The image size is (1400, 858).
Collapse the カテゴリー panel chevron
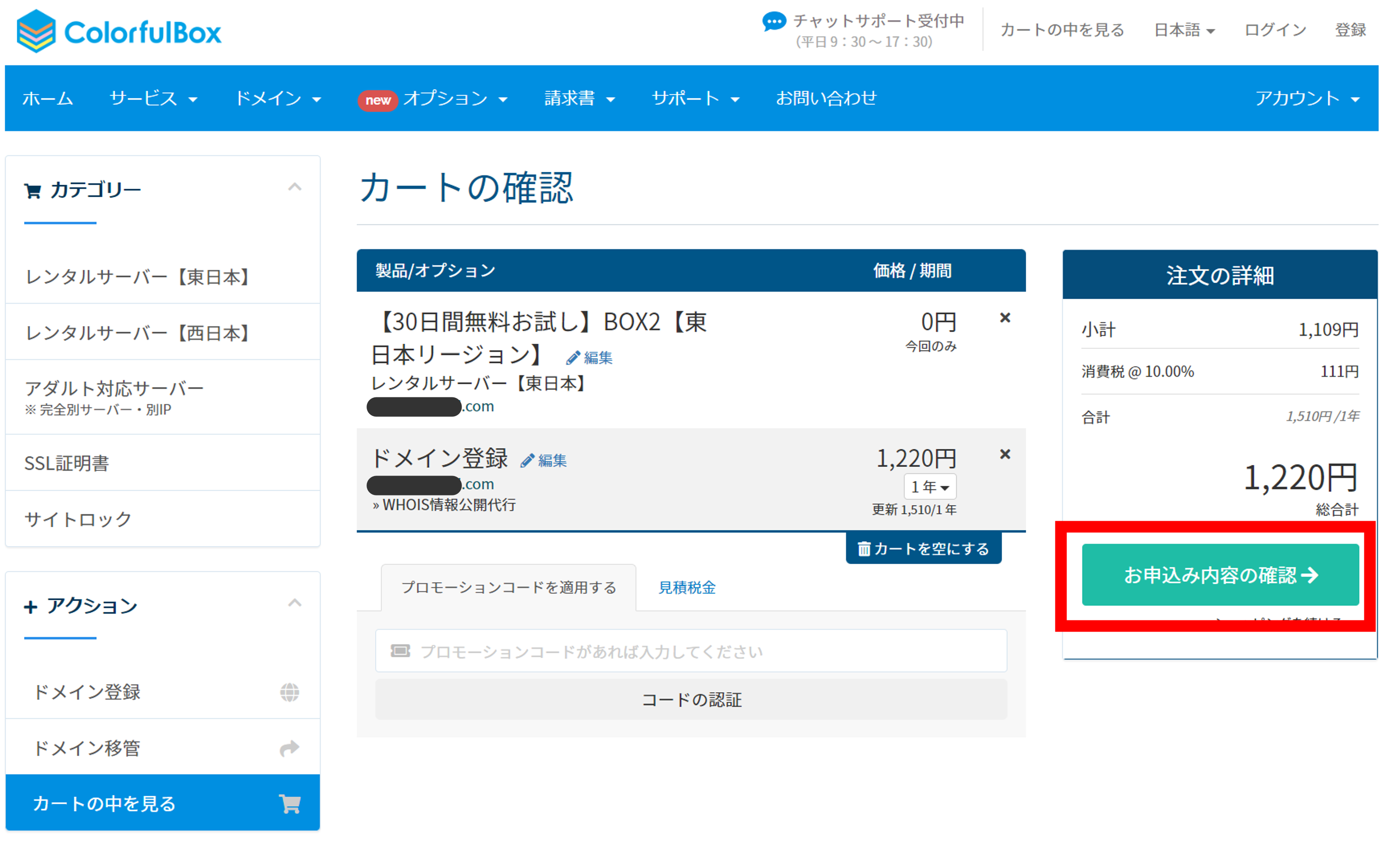(294, 187)
